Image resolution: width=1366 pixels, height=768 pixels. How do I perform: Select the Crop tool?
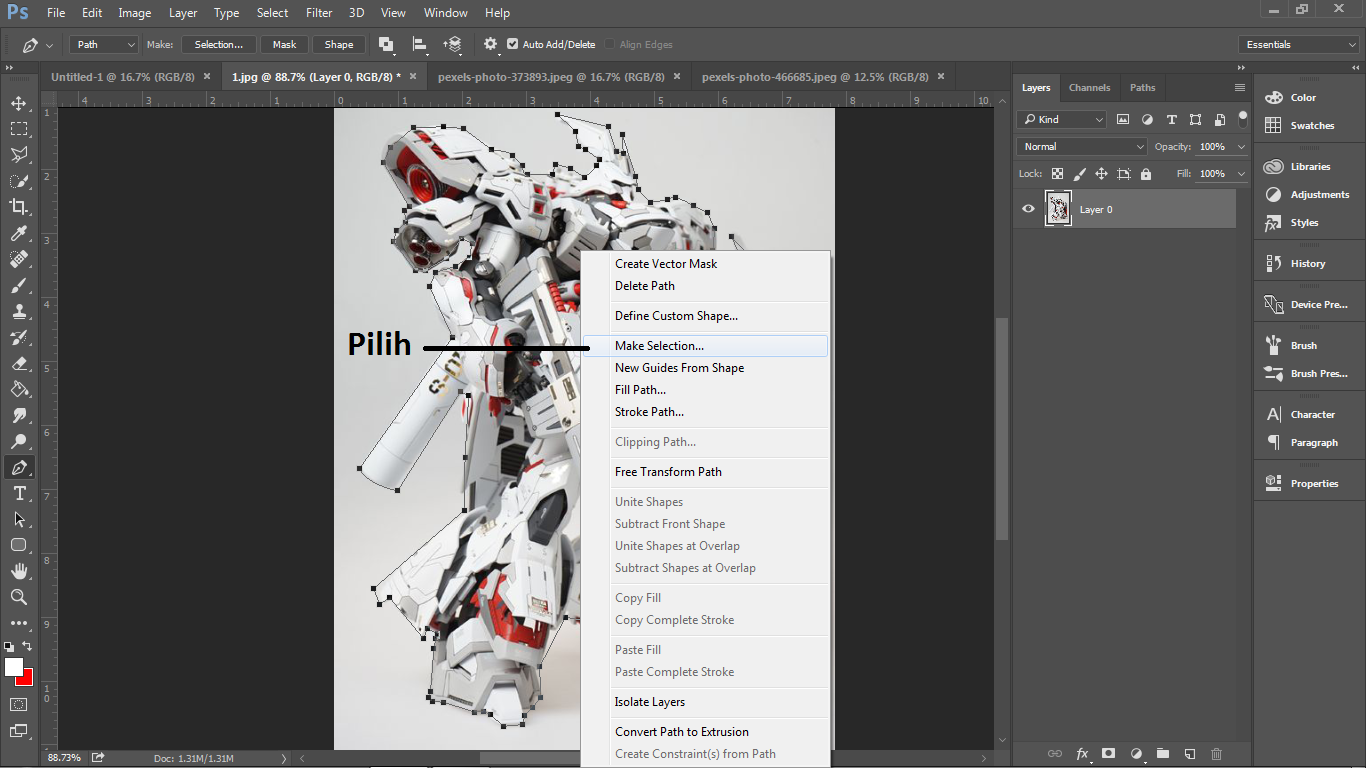pyautogui.click(x=19, y=207)
